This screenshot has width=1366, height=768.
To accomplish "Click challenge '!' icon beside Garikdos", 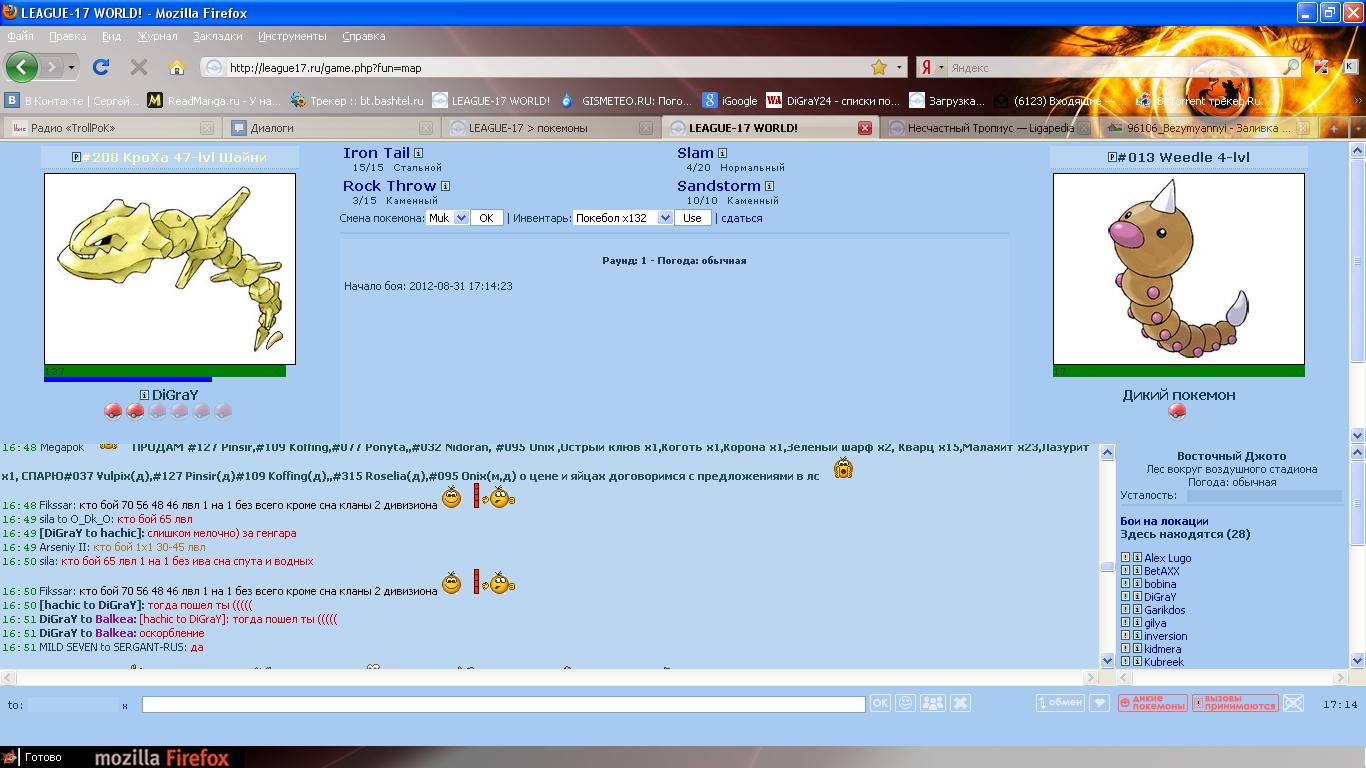I will pyautogui.click(x=1125, y=610).
